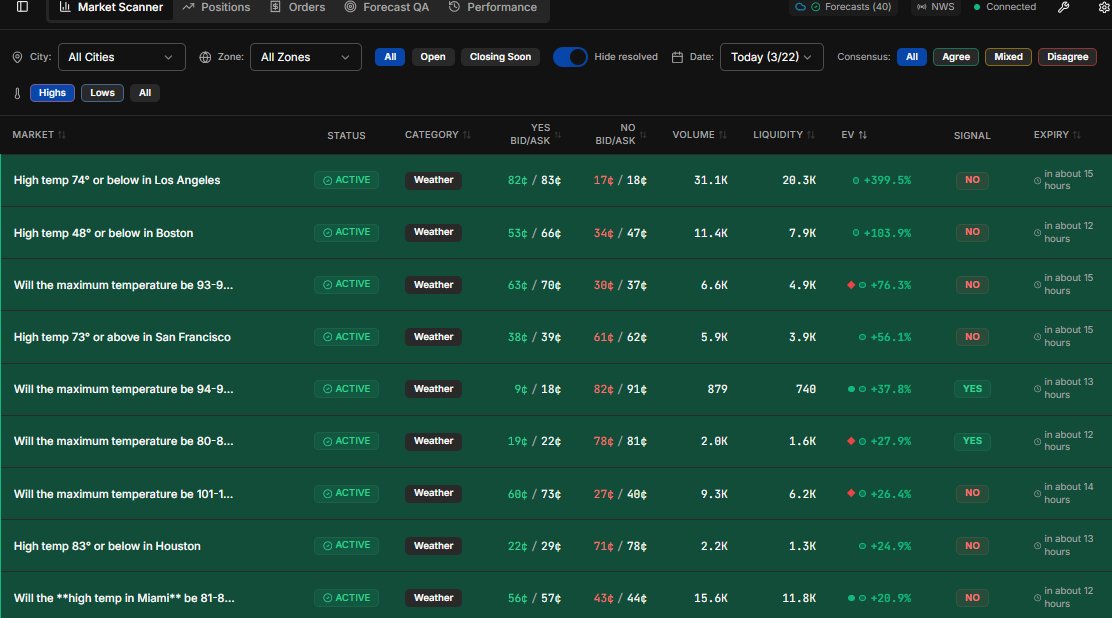This screenshot has height=618, width=1112.
Task: Open the wrench tools icon
Action: [x=1063, y=7]
